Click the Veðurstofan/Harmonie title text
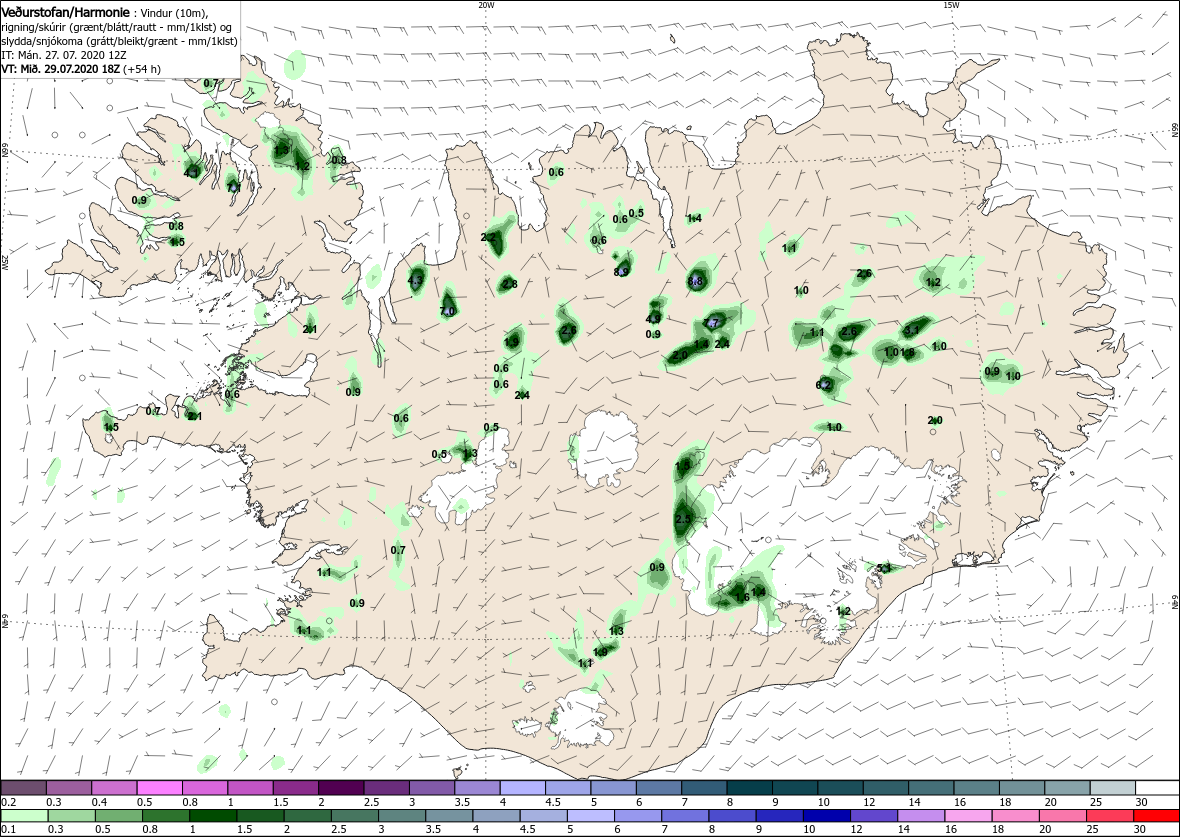1180x837 pixels. tap(65, 12)
